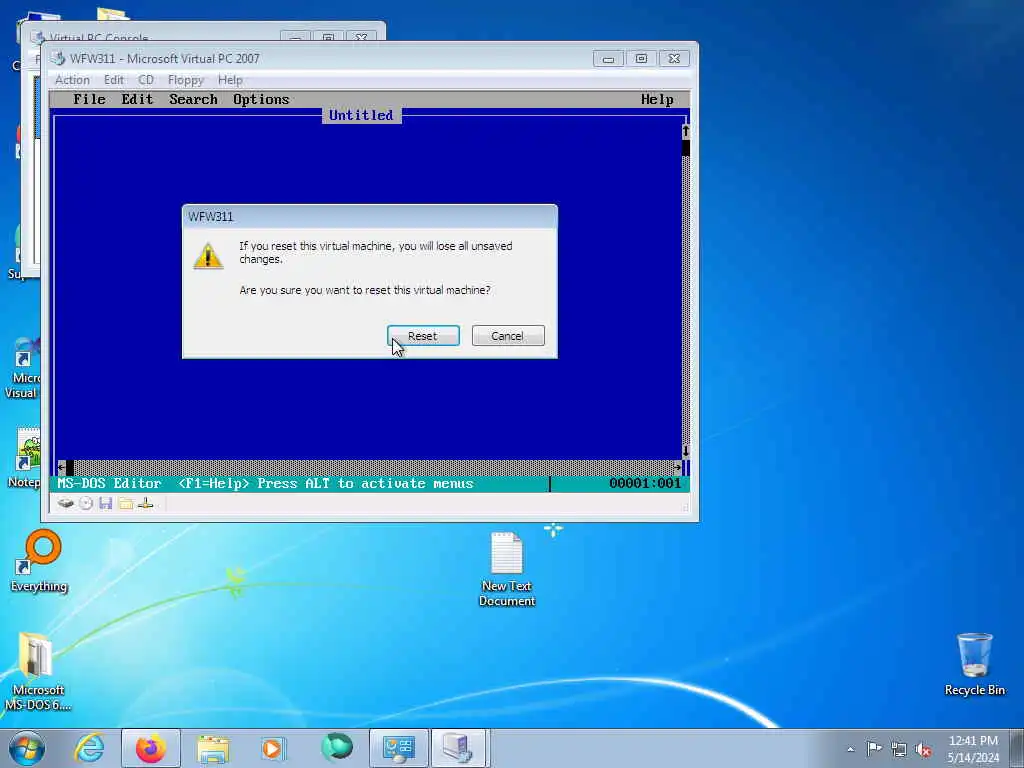This screenshot has height=768, width=1024.
Task: Open the CD menu
Action: 146,80
